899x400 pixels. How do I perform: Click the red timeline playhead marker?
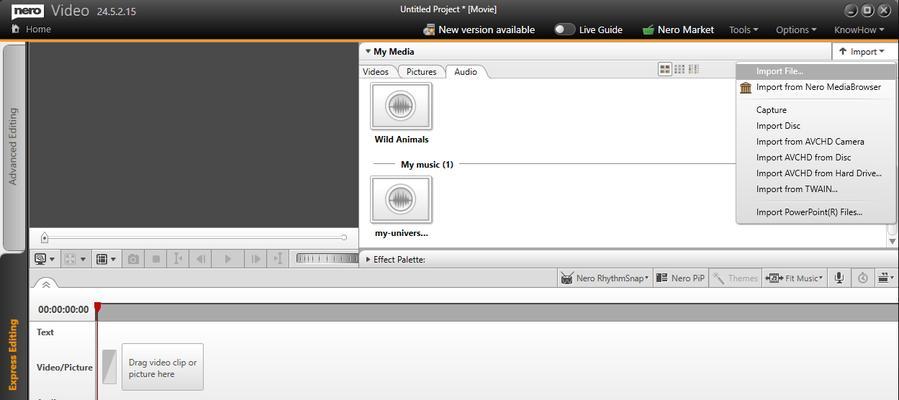pos(97,308)
